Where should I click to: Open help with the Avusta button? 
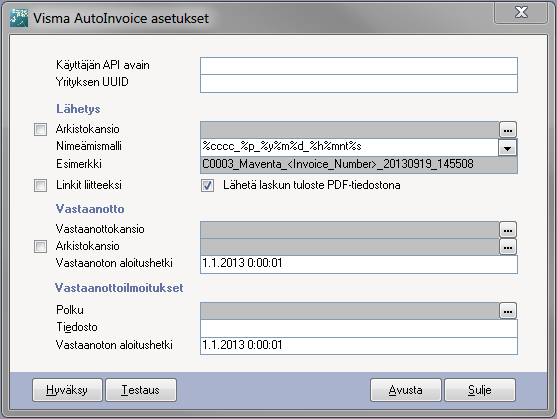(x=406, y=390)
